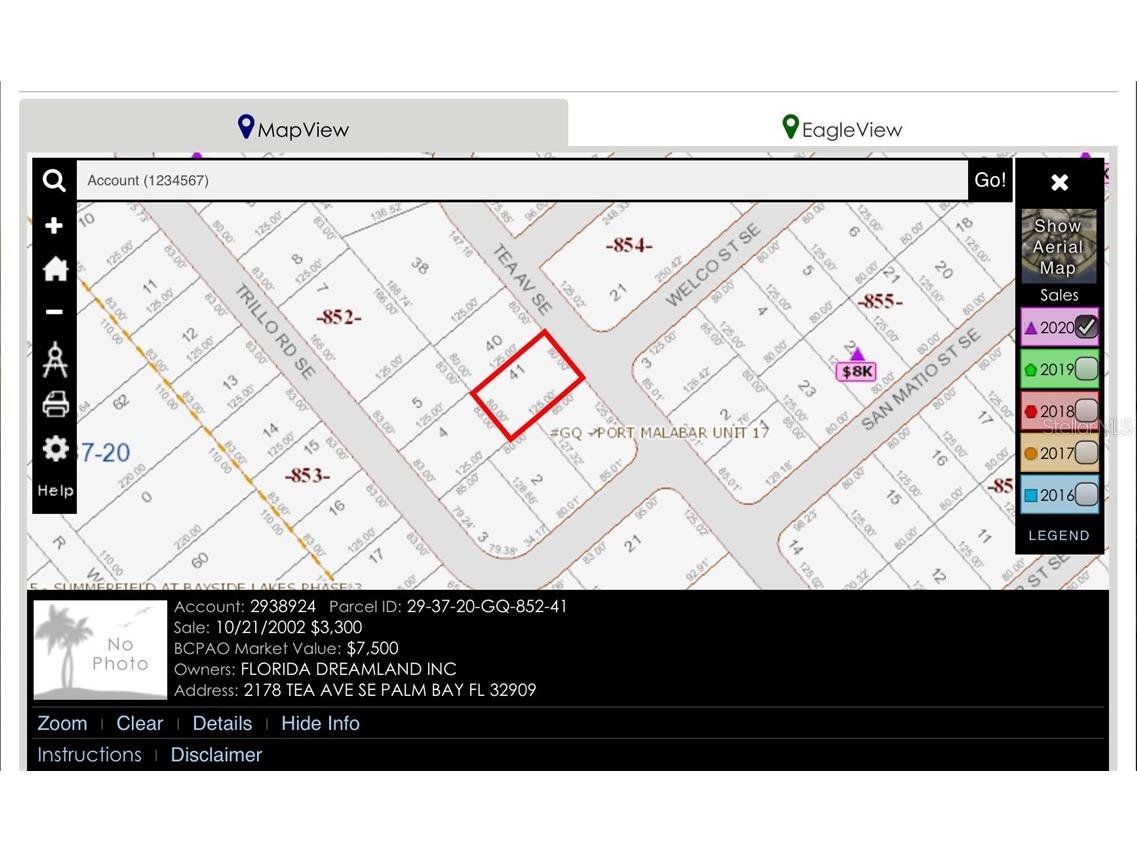Uncheck the 2020 sales filter
This screenshot has height=852, width=1137.
click(x=1085, y=327)
